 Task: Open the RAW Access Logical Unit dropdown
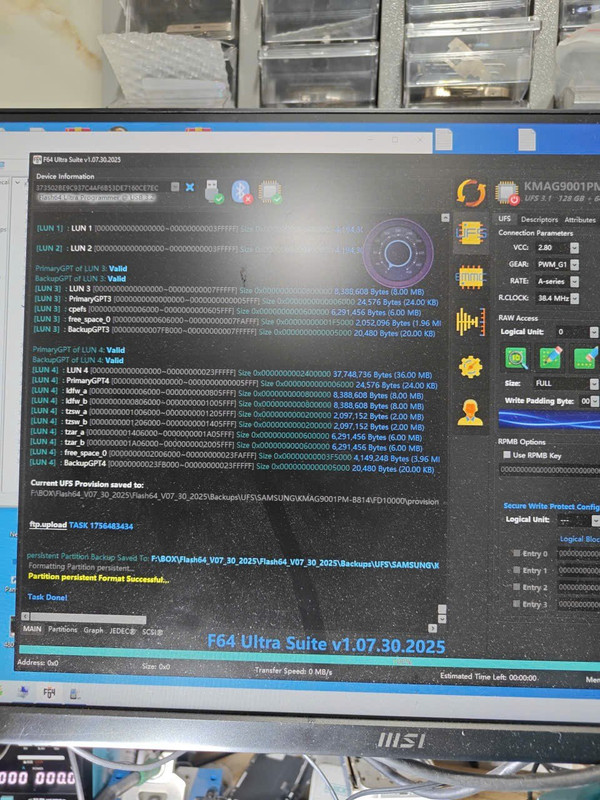pos(593,332)
